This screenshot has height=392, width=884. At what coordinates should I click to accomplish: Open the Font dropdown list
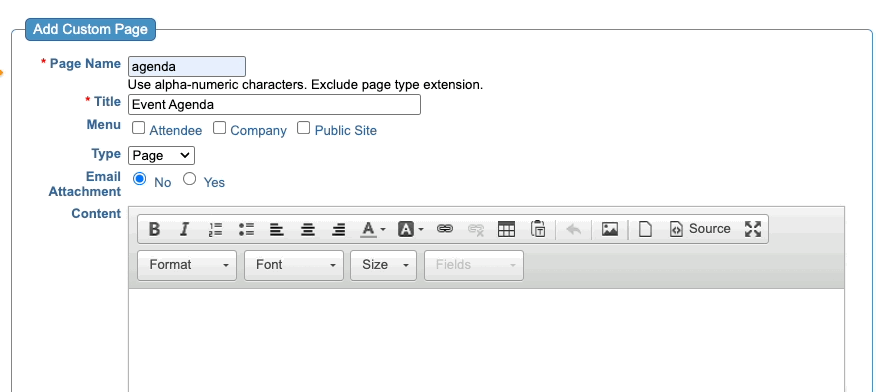point(294,265)
